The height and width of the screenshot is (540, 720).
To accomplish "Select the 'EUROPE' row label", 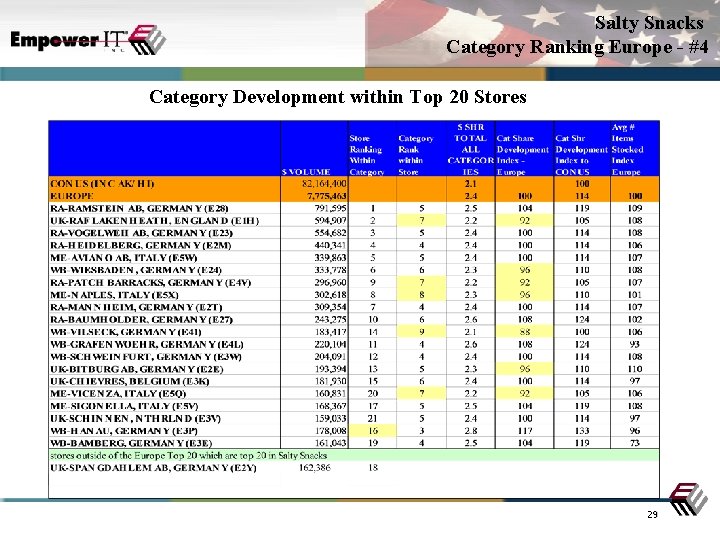I will [x=72, y=196].
